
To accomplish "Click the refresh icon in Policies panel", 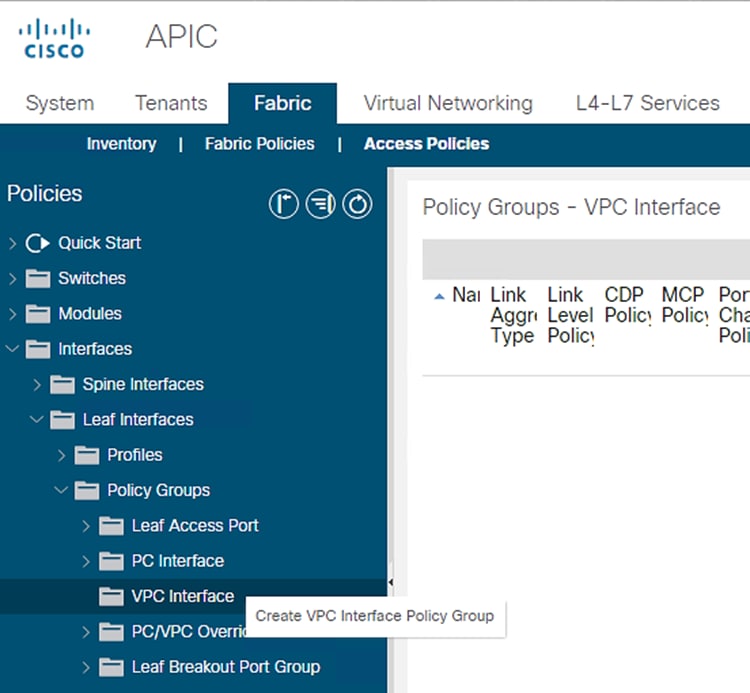I will (357, 205).
